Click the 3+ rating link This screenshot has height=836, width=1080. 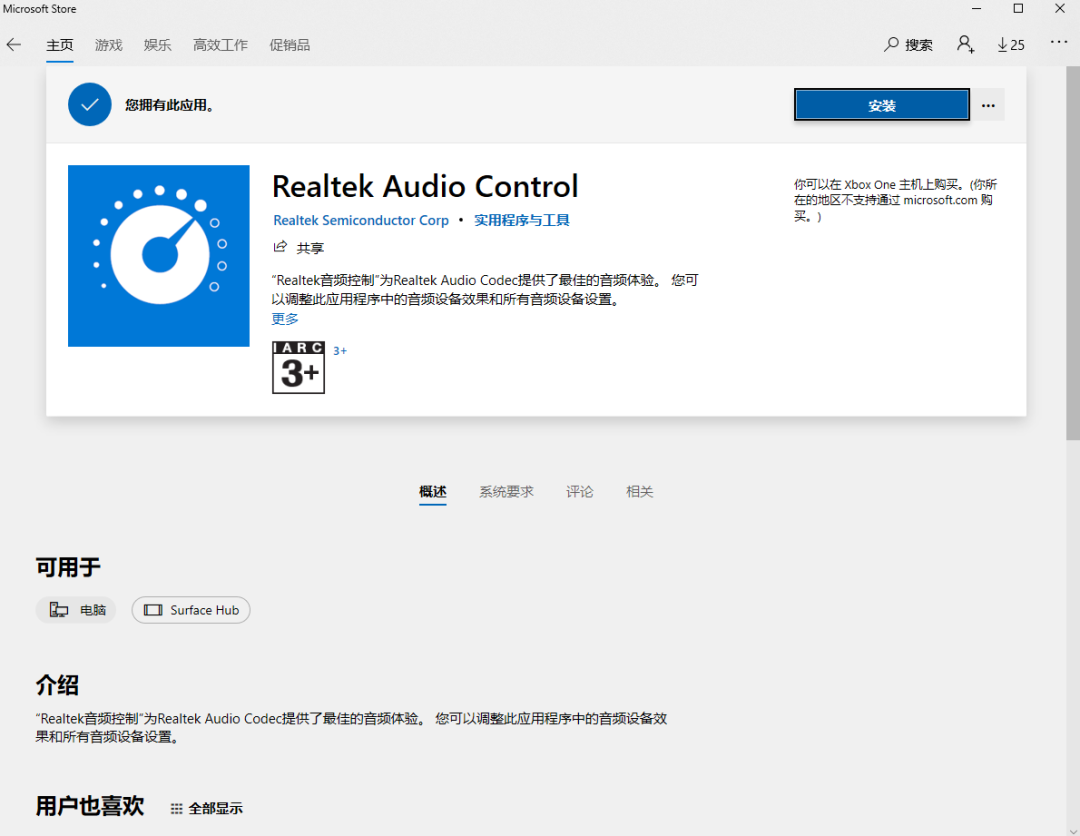click(340, 351)
